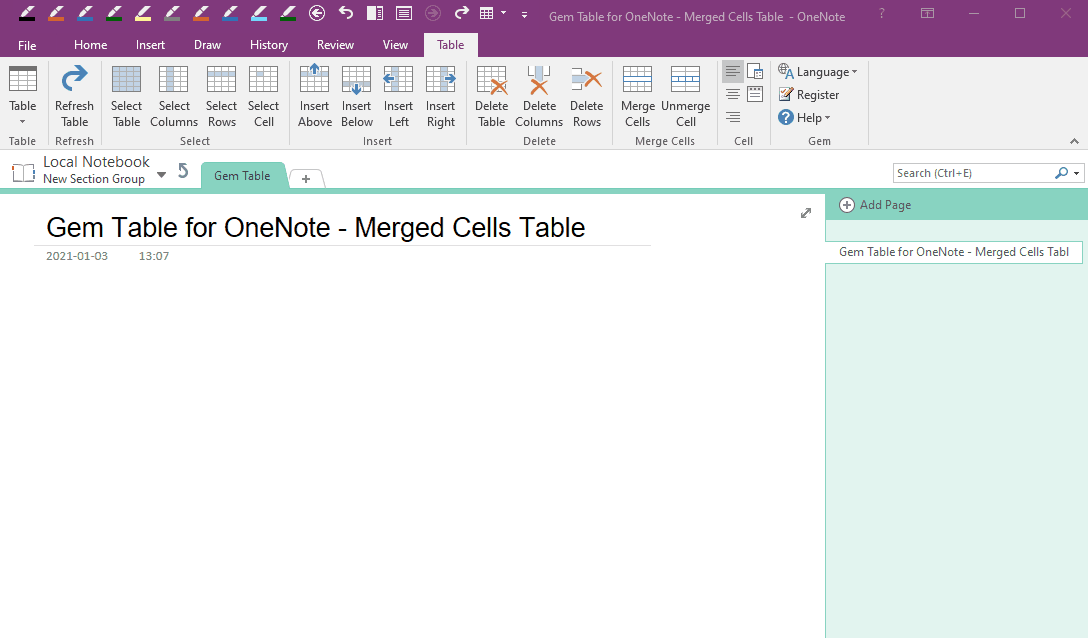Open the History tab
This screenshot has width=1088, height=638.
pyautogui.click(x=269, y=45)
